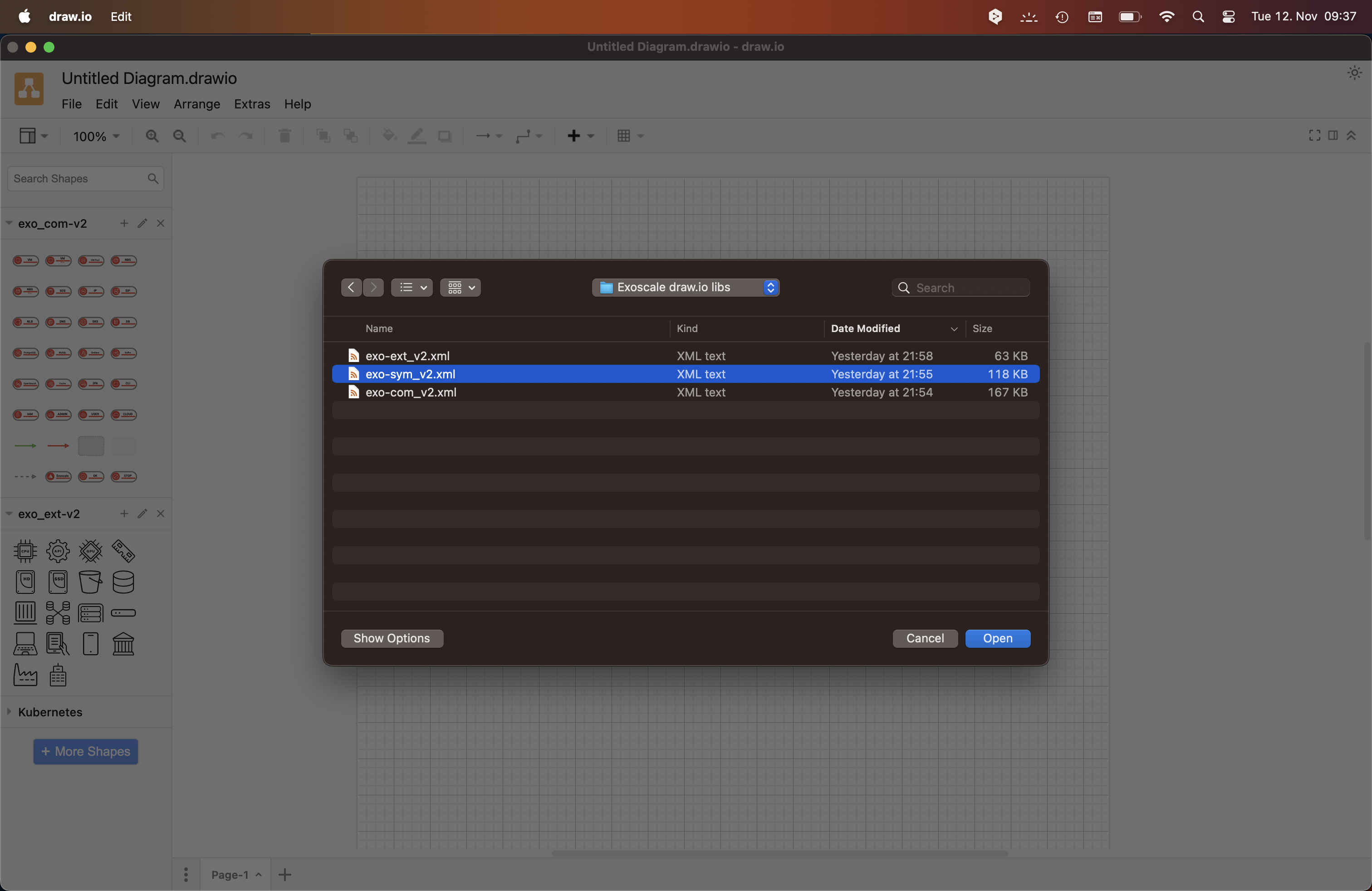
Task: Open the waypoints style dropdown
Action: 529,136
